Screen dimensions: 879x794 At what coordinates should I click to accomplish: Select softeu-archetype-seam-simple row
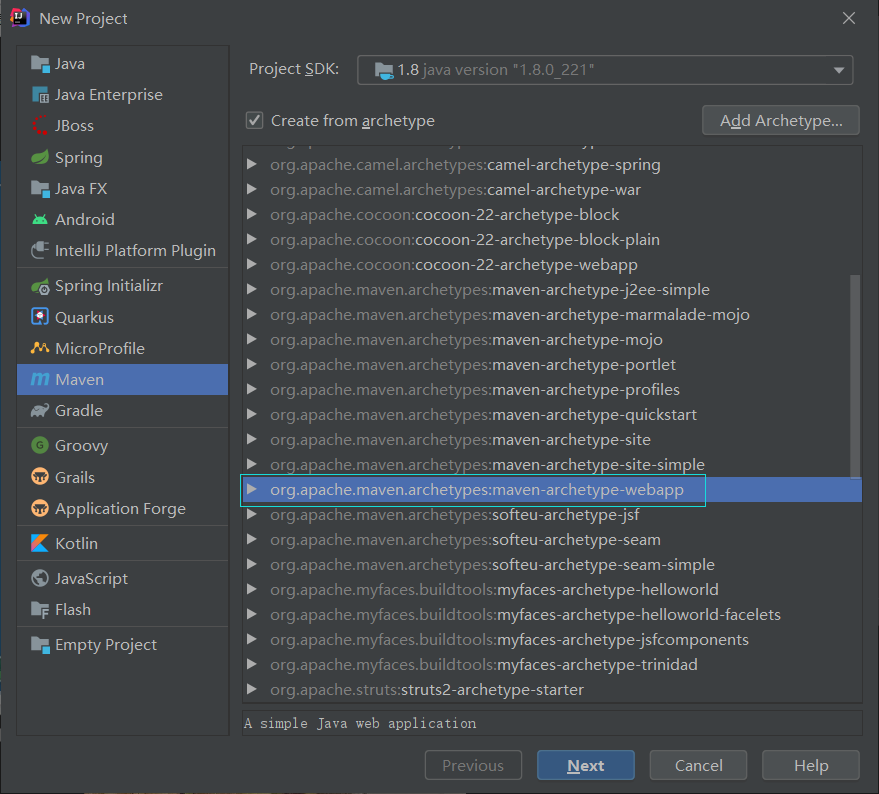tap(552, 564)
